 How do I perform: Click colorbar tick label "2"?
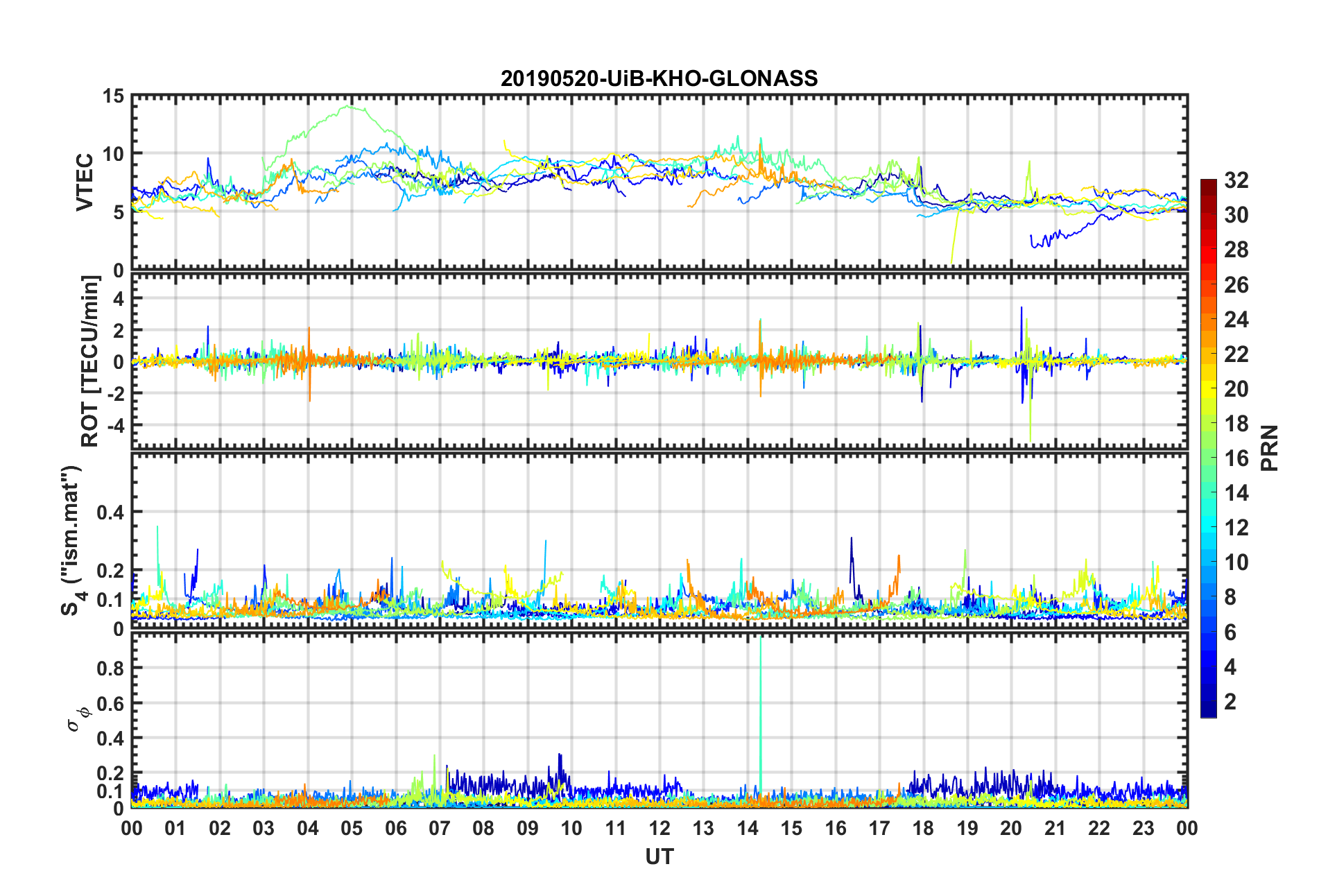click(1230, 702)
